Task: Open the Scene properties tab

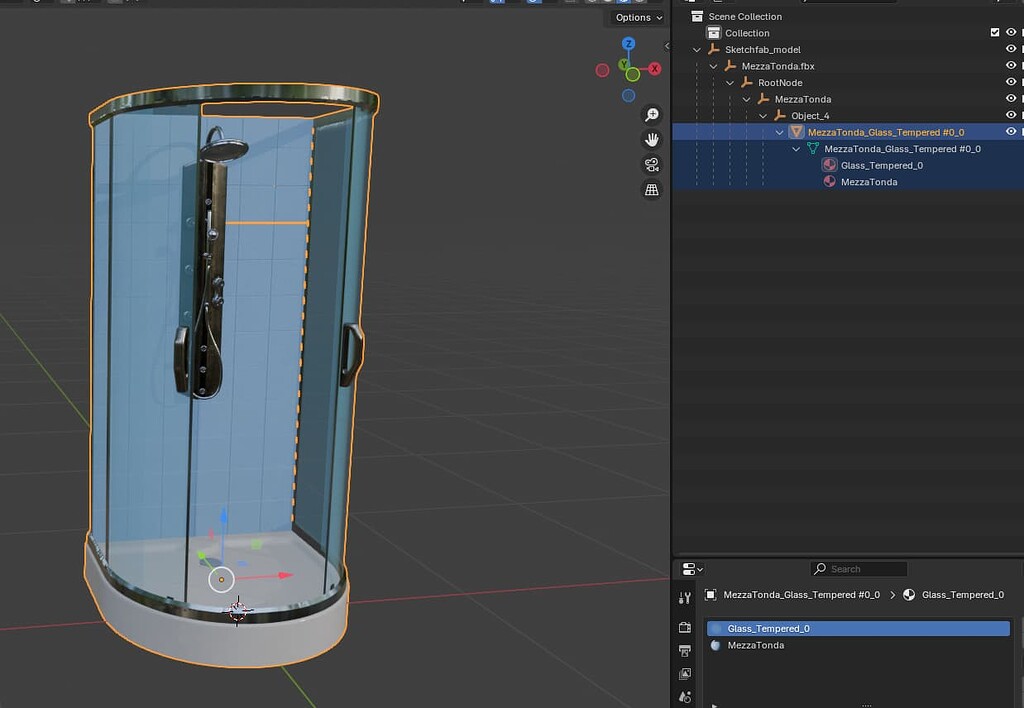Action: 685,697
